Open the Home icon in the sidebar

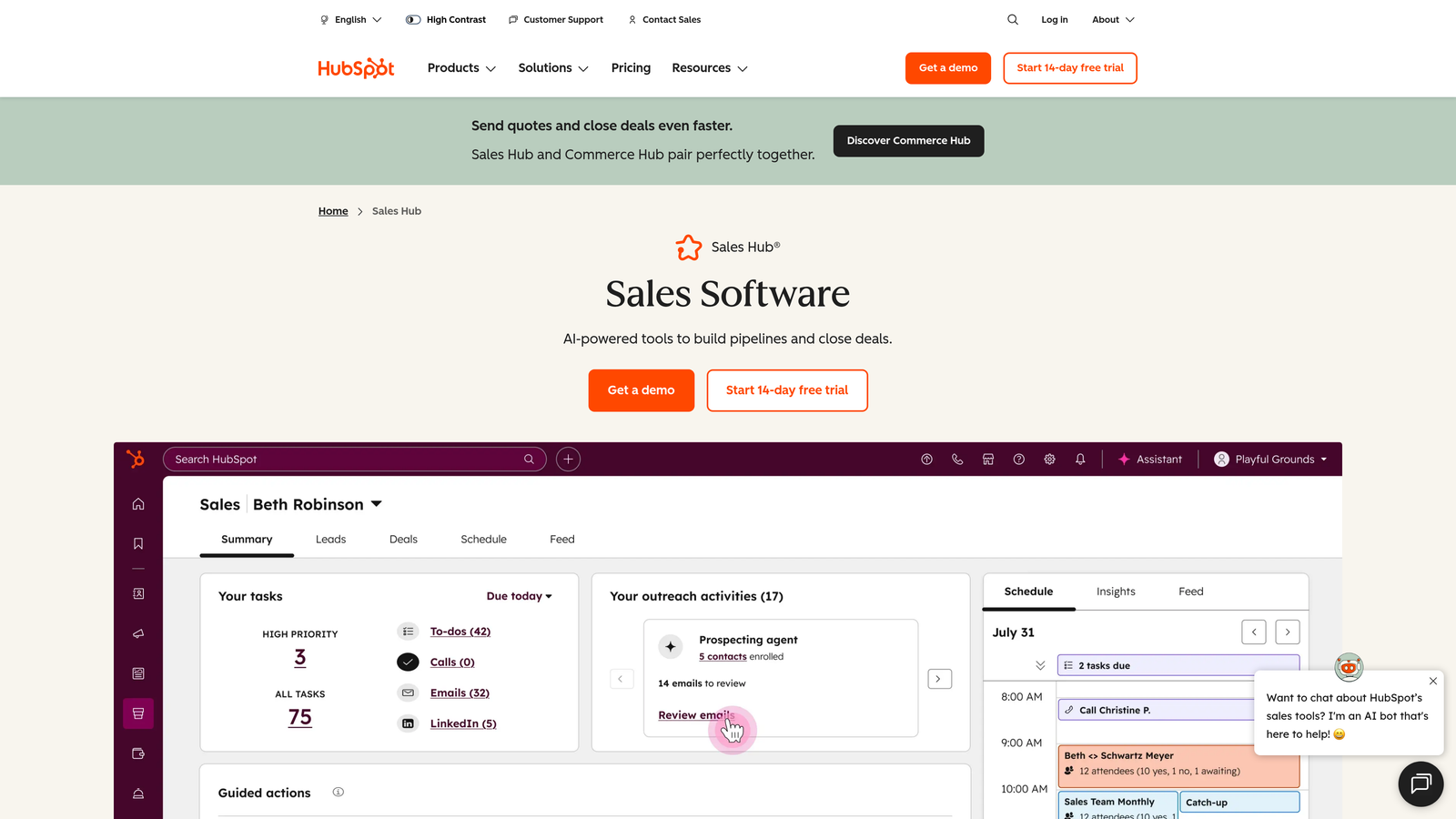[x=137, y=503]
